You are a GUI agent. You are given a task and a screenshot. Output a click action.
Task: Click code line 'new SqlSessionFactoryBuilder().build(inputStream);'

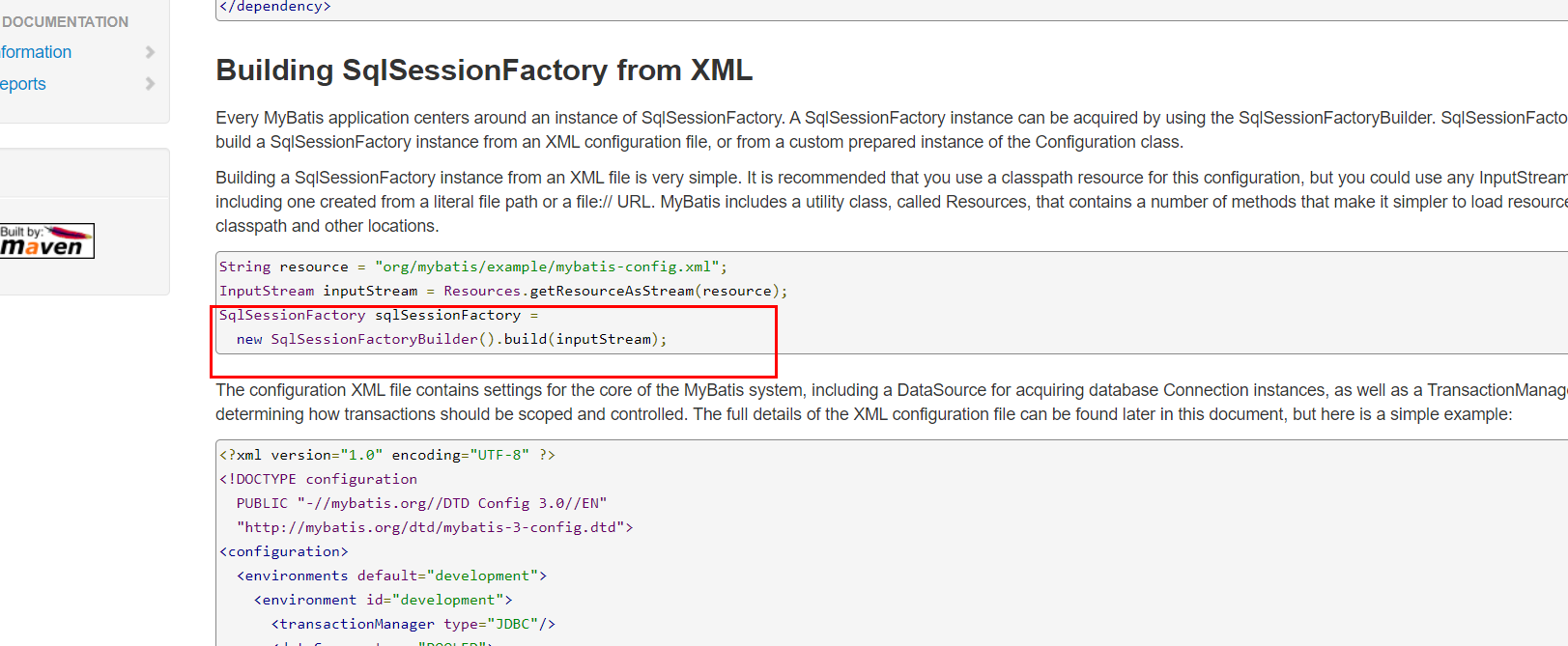pos(451,339)
